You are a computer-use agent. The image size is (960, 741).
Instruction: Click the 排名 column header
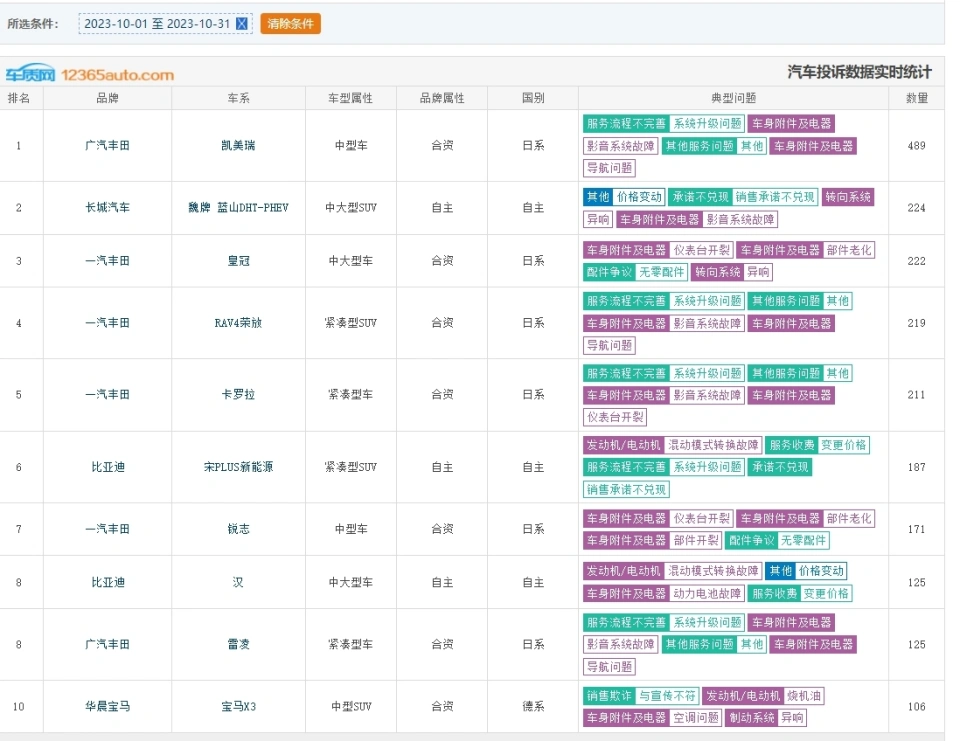coord(18,98)
